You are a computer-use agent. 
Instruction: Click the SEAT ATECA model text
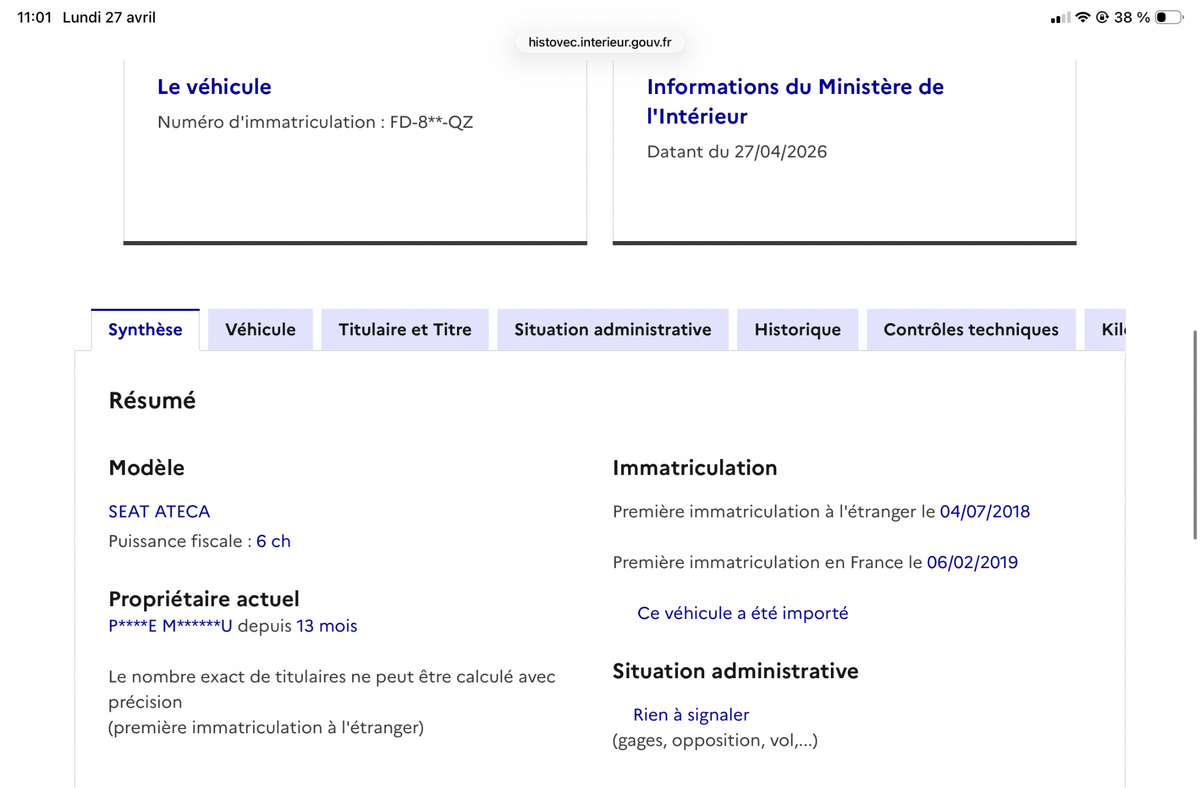[159, 511]
